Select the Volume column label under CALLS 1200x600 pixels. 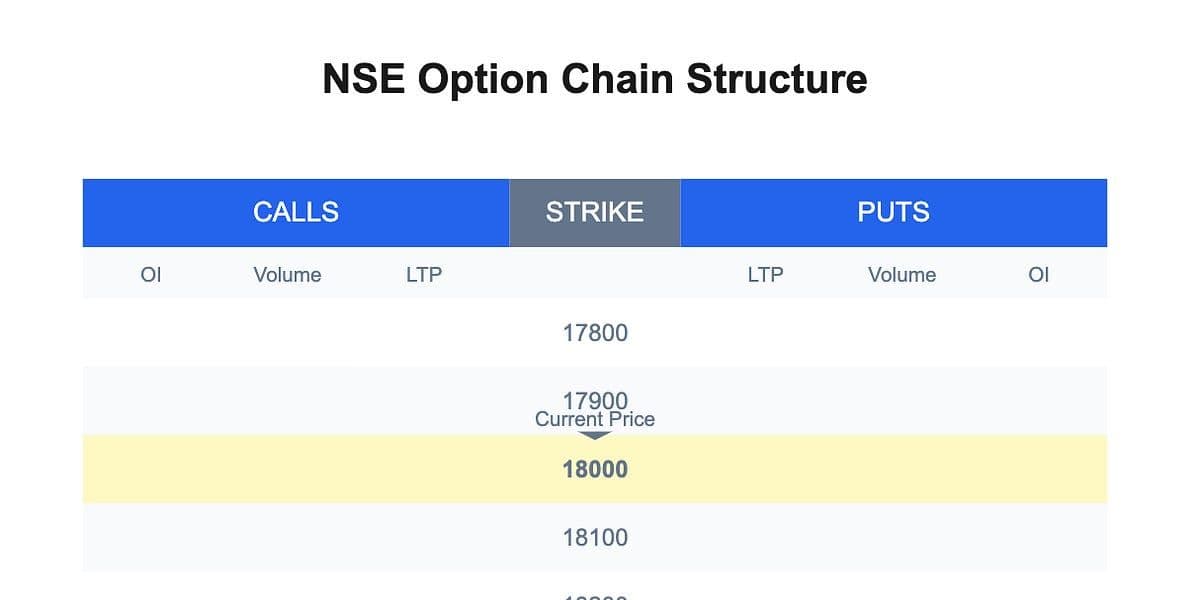287,275
